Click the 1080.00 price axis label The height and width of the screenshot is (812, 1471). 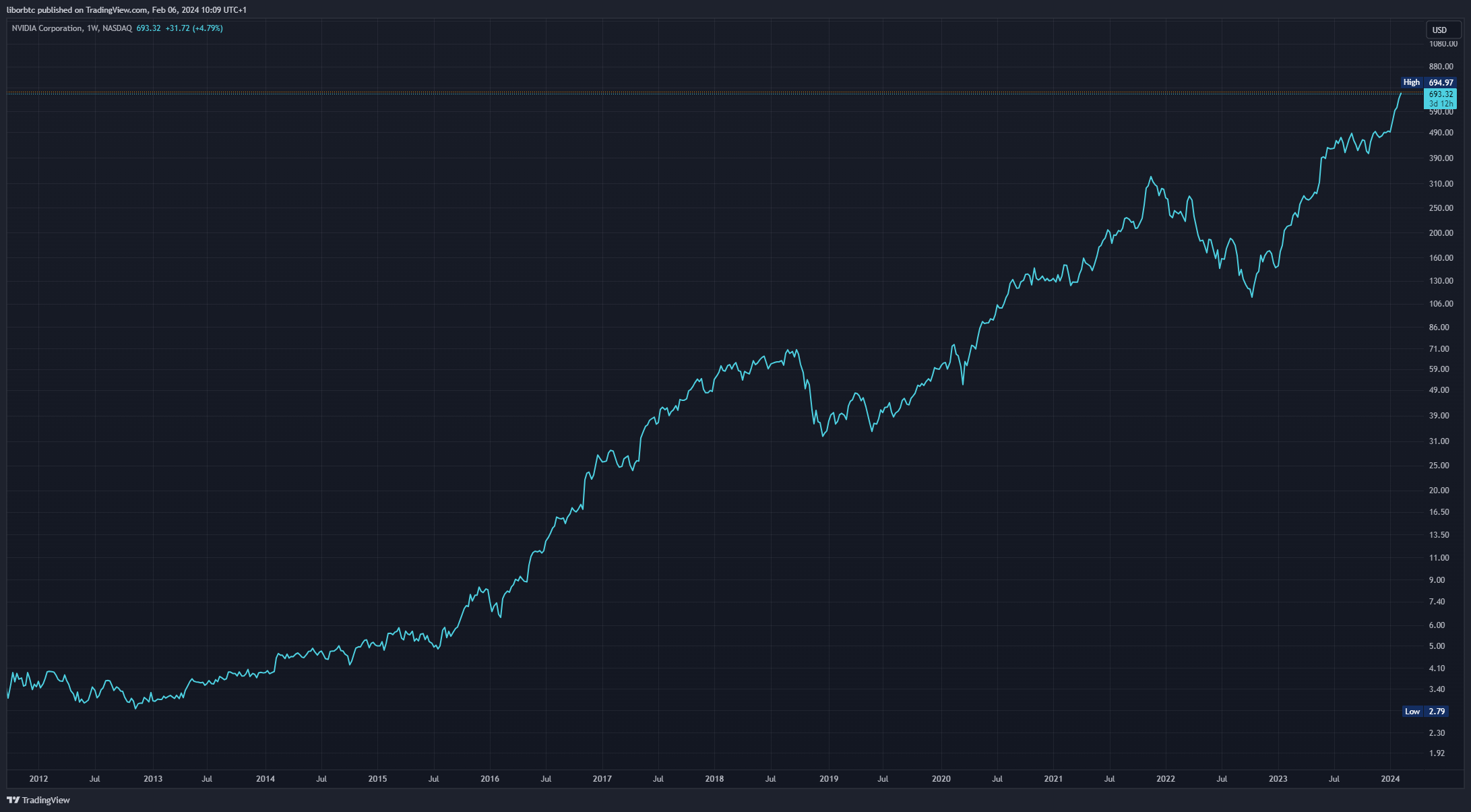pos(1443,44)
